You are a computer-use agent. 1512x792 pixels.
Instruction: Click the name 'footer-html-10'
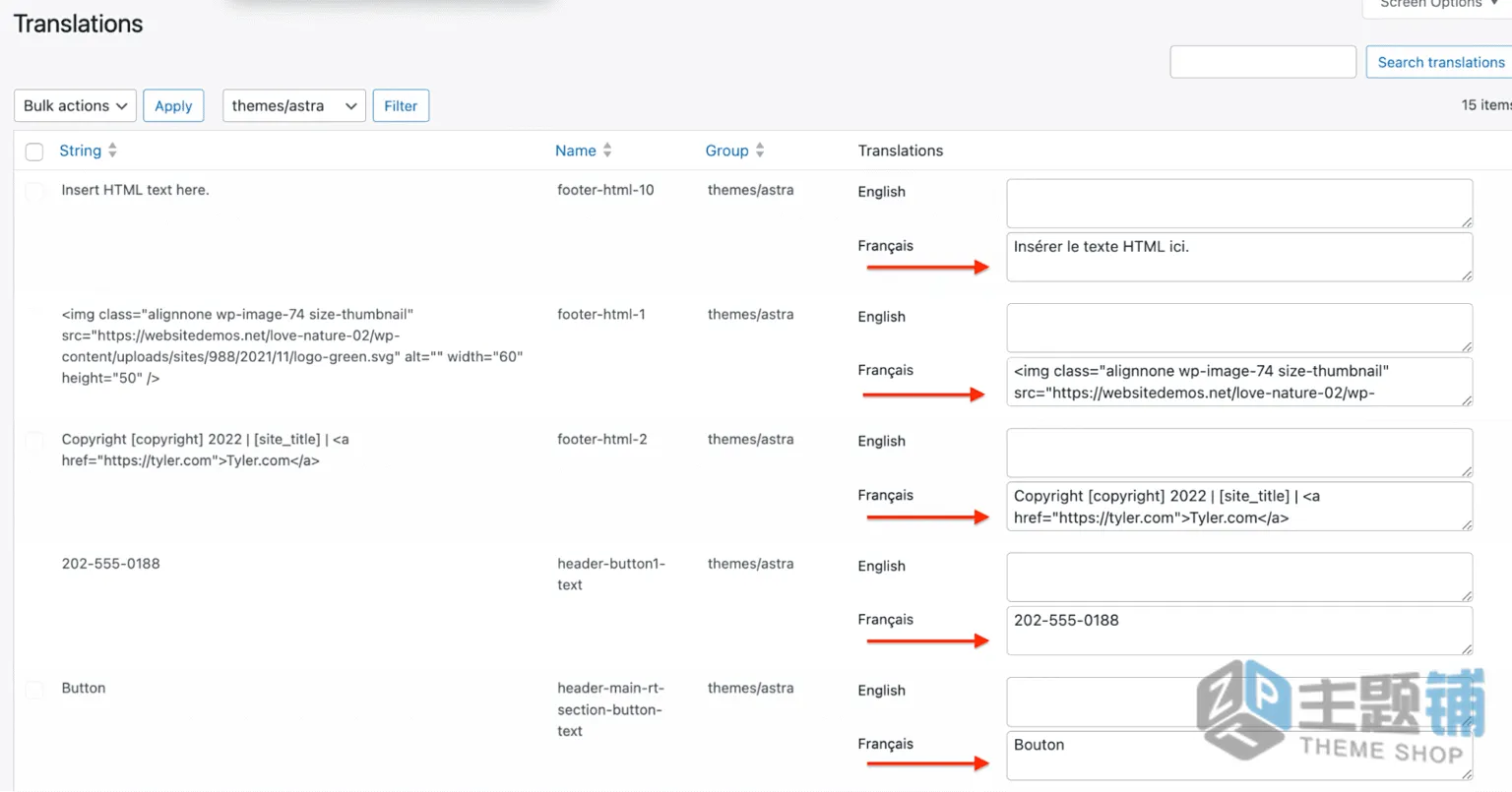pos(605,190)
